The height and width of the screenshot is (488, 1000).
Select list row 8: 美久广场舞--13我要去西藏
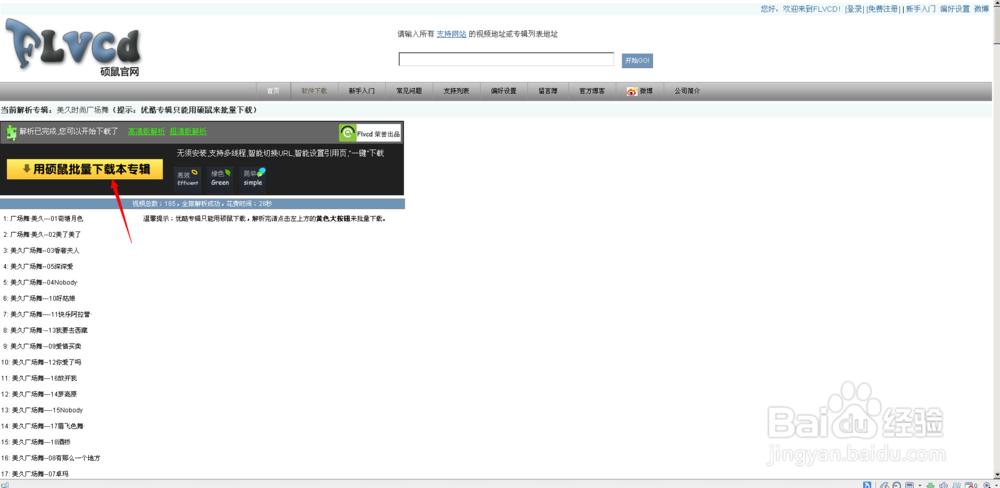(45, 330)
